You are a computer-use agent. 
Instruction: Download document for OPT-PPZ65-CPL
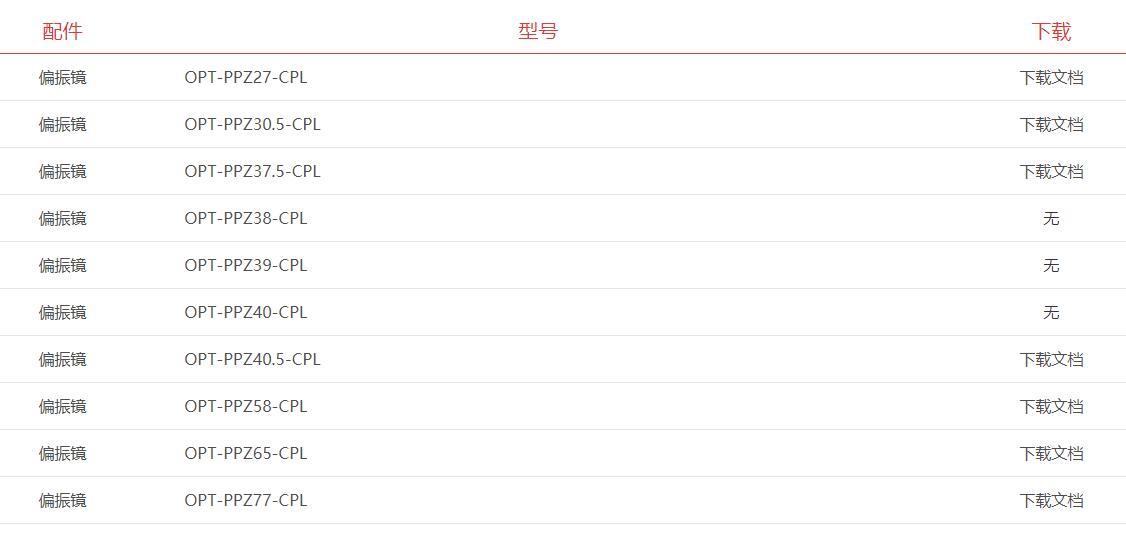click(1051, 454)
